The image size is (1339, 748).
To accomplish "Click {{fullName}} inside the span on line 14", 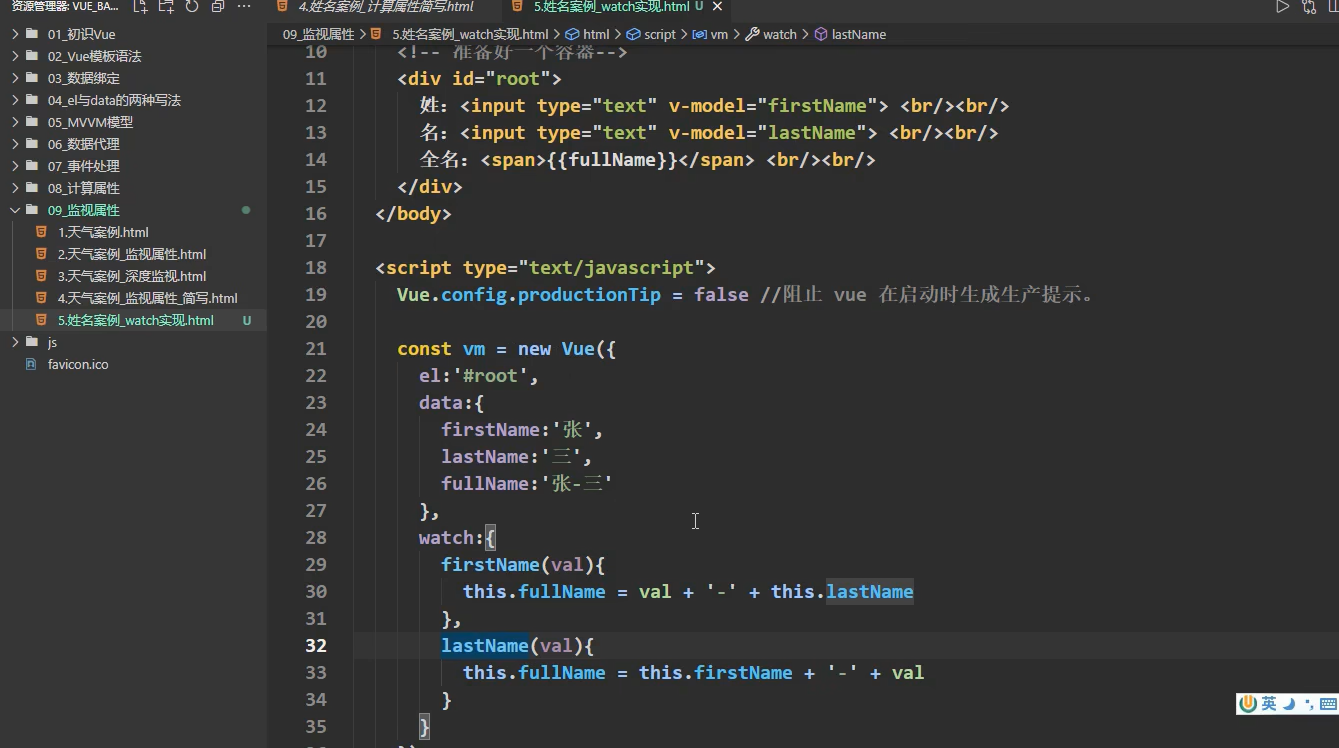I will click(612, 159).
